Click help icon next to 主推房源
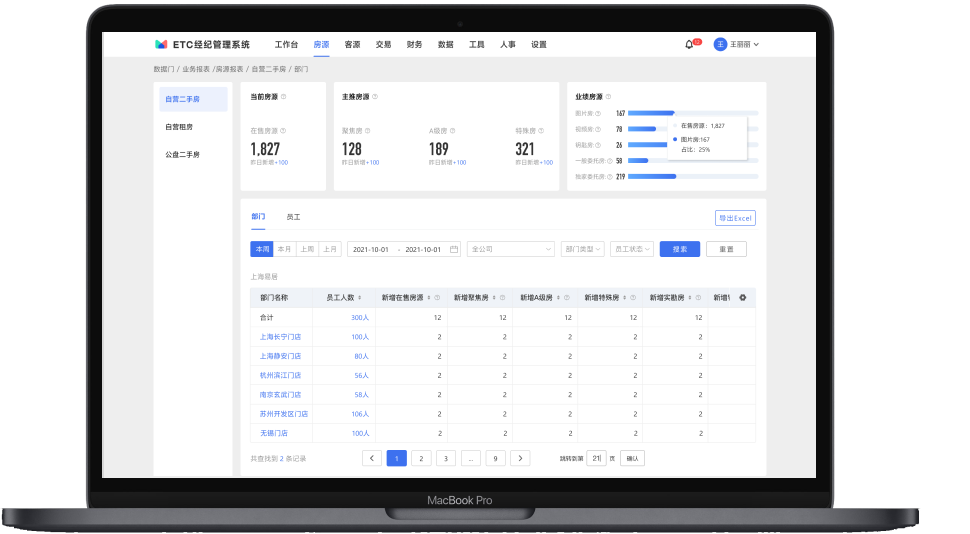The height and width of the screenshot is (534, 970). [375, 97]
